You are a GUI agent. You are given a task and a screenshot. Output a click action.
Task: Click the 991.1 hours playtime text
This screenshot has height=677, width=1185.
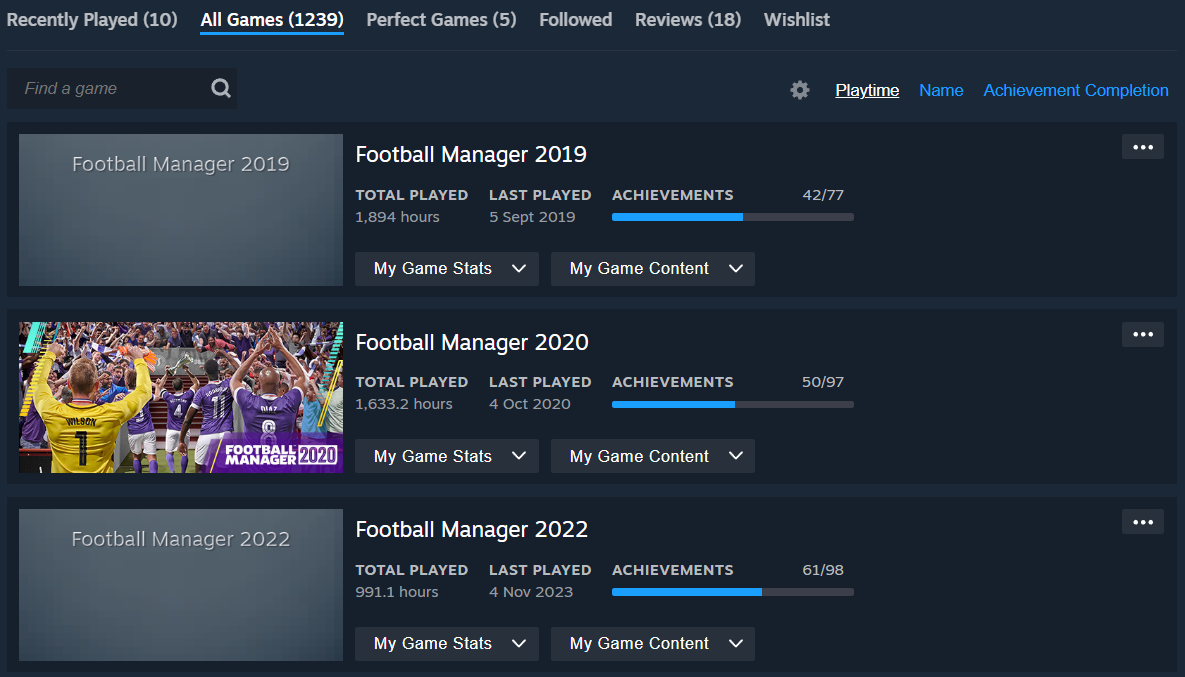[x=397, y=592]
